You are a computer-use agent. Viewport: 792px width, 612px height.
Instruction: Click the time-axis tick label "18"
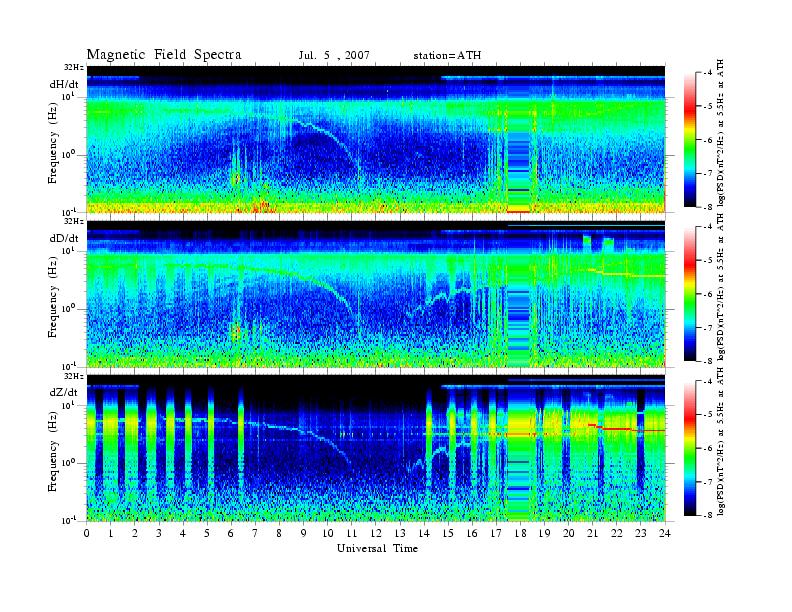[x=520, y=533]
